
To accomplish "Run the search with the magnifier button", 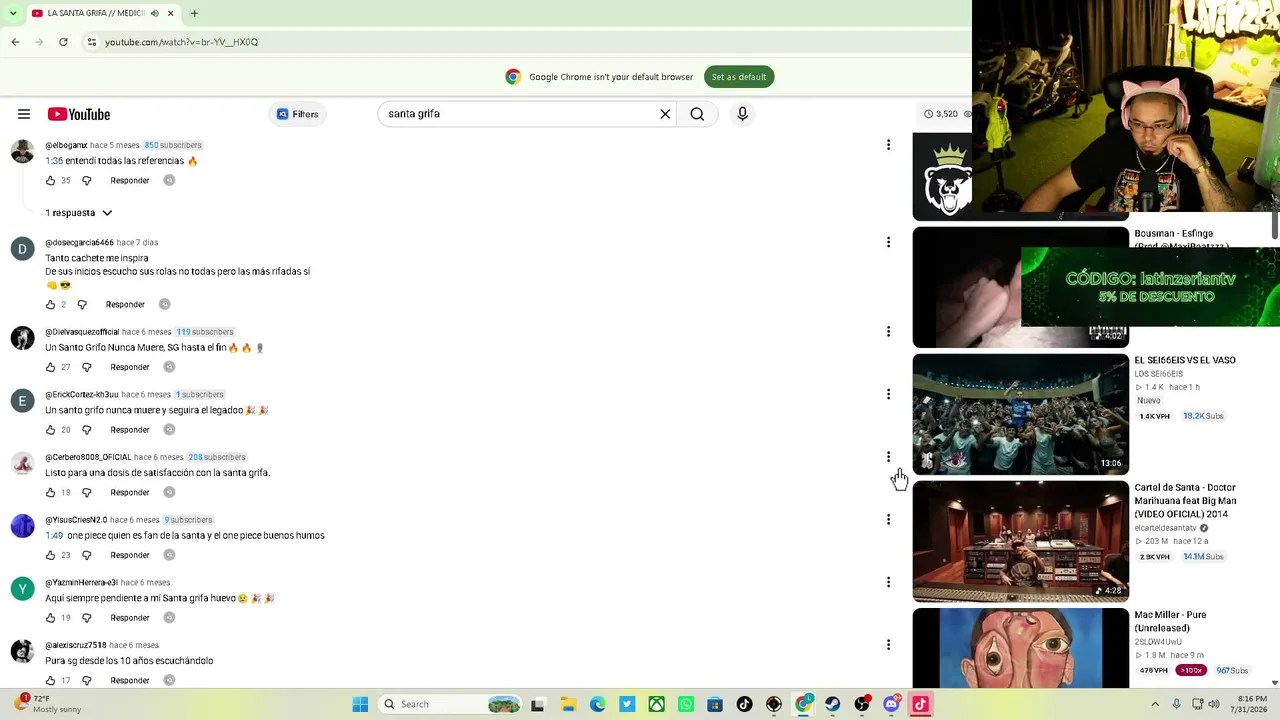I will tap(697, 114).
